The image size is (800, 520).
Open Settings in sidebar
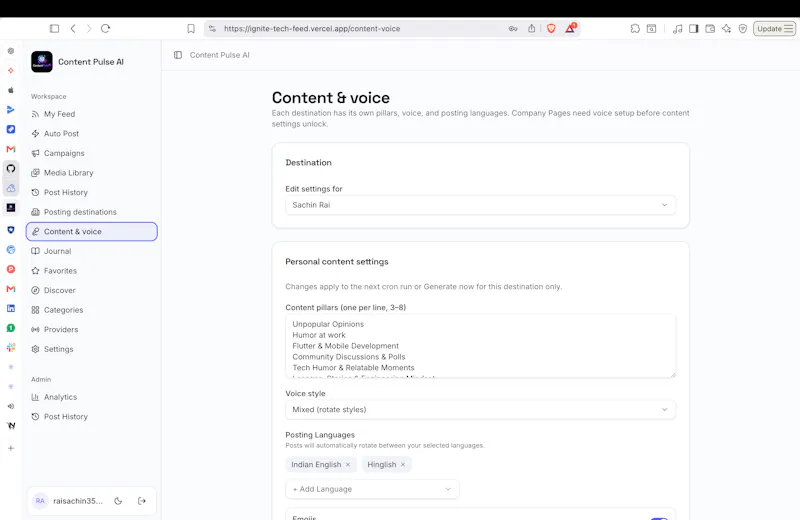[x=92, y=349]
